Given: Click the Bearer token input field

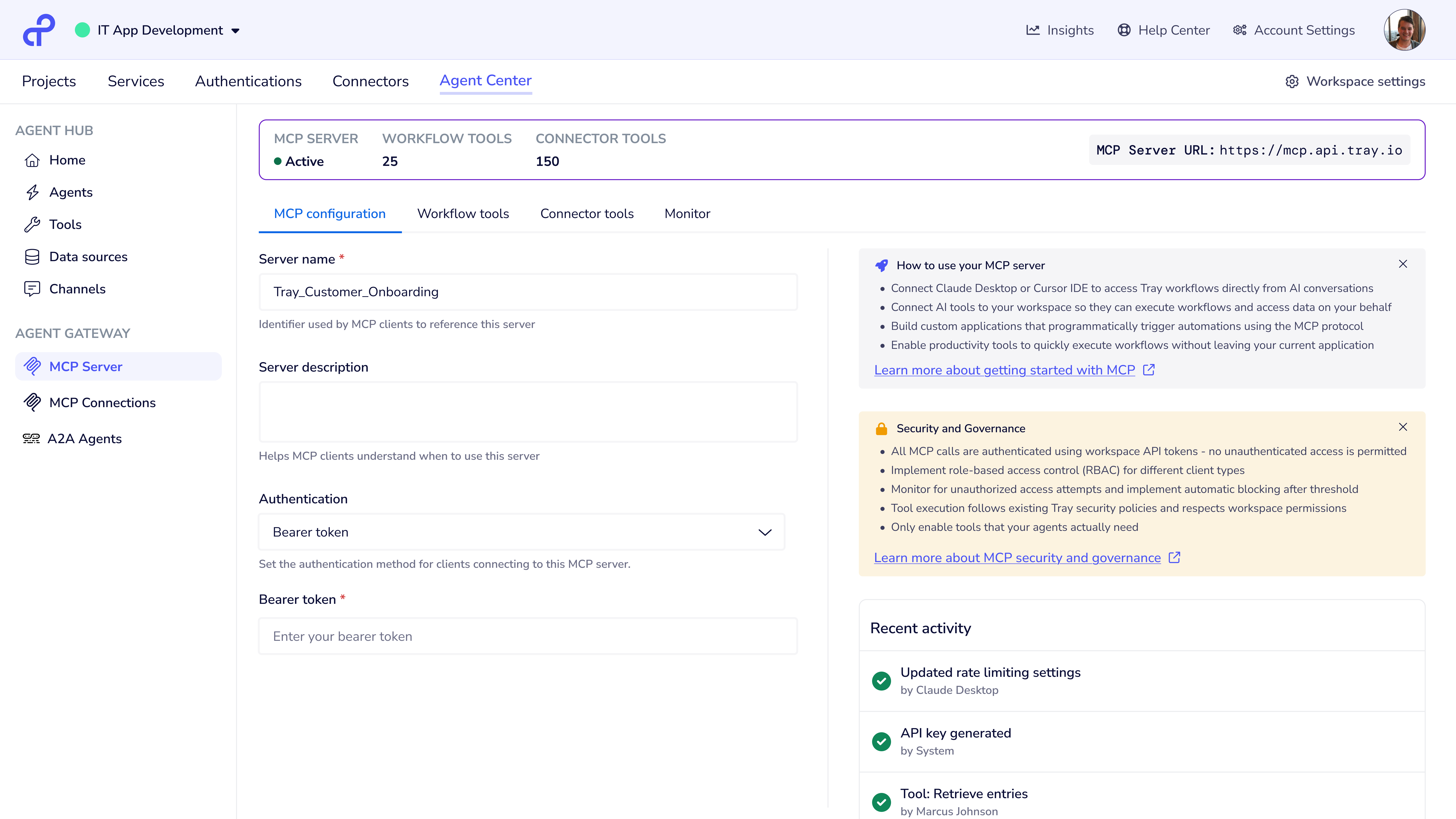Looking at the screenshot, I should [x=528, y=637].
